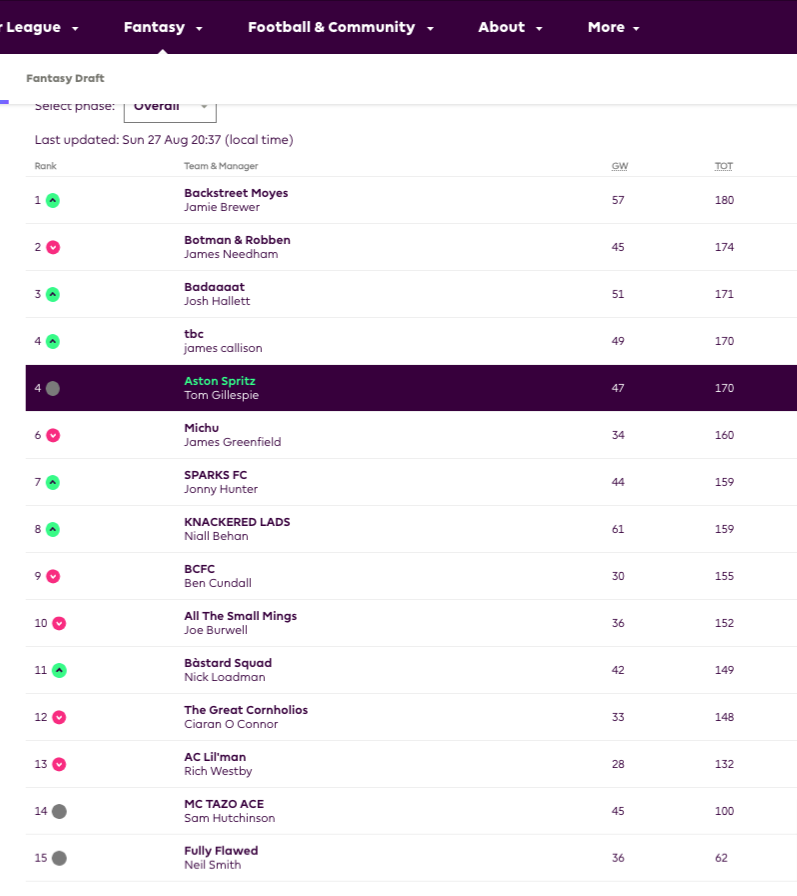Click the pink down arrow beside AC Lil'man
Image resolution: width=797 pixels, height=896 pixels.
[59, 764]
